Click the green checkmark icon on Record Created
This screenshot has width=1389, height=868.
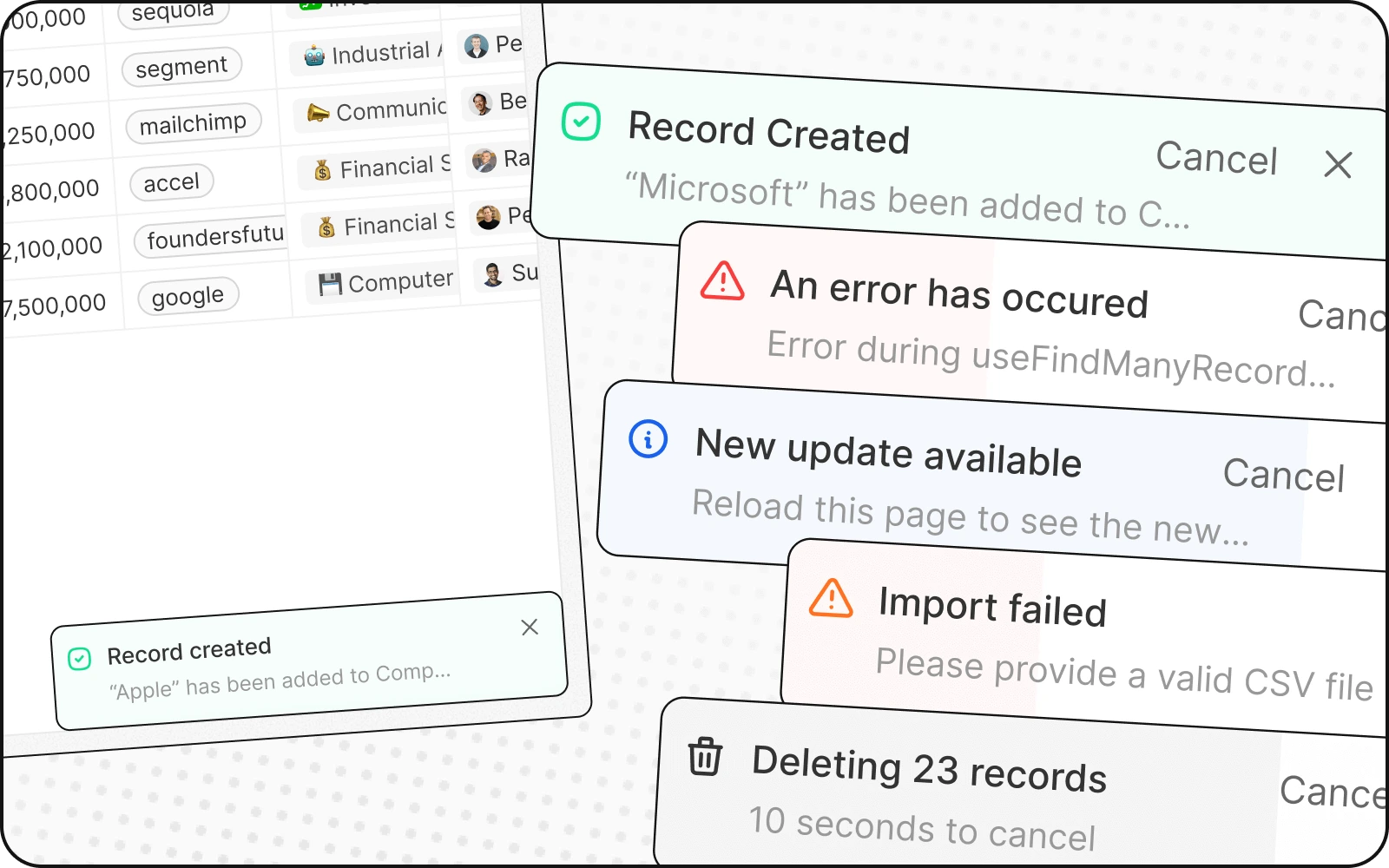(581, 122)
